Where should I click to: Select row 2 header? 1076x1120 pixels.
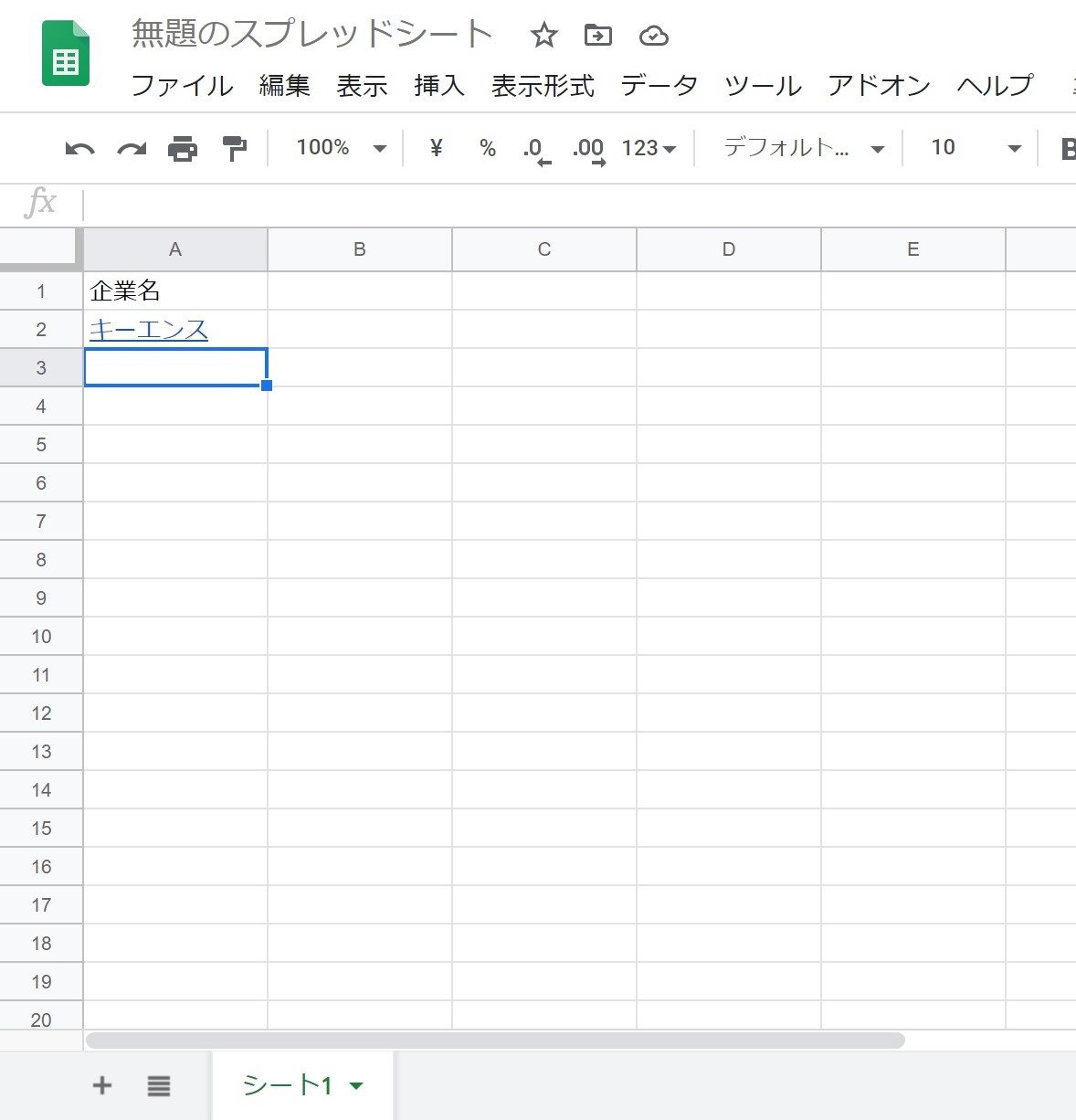41,330
